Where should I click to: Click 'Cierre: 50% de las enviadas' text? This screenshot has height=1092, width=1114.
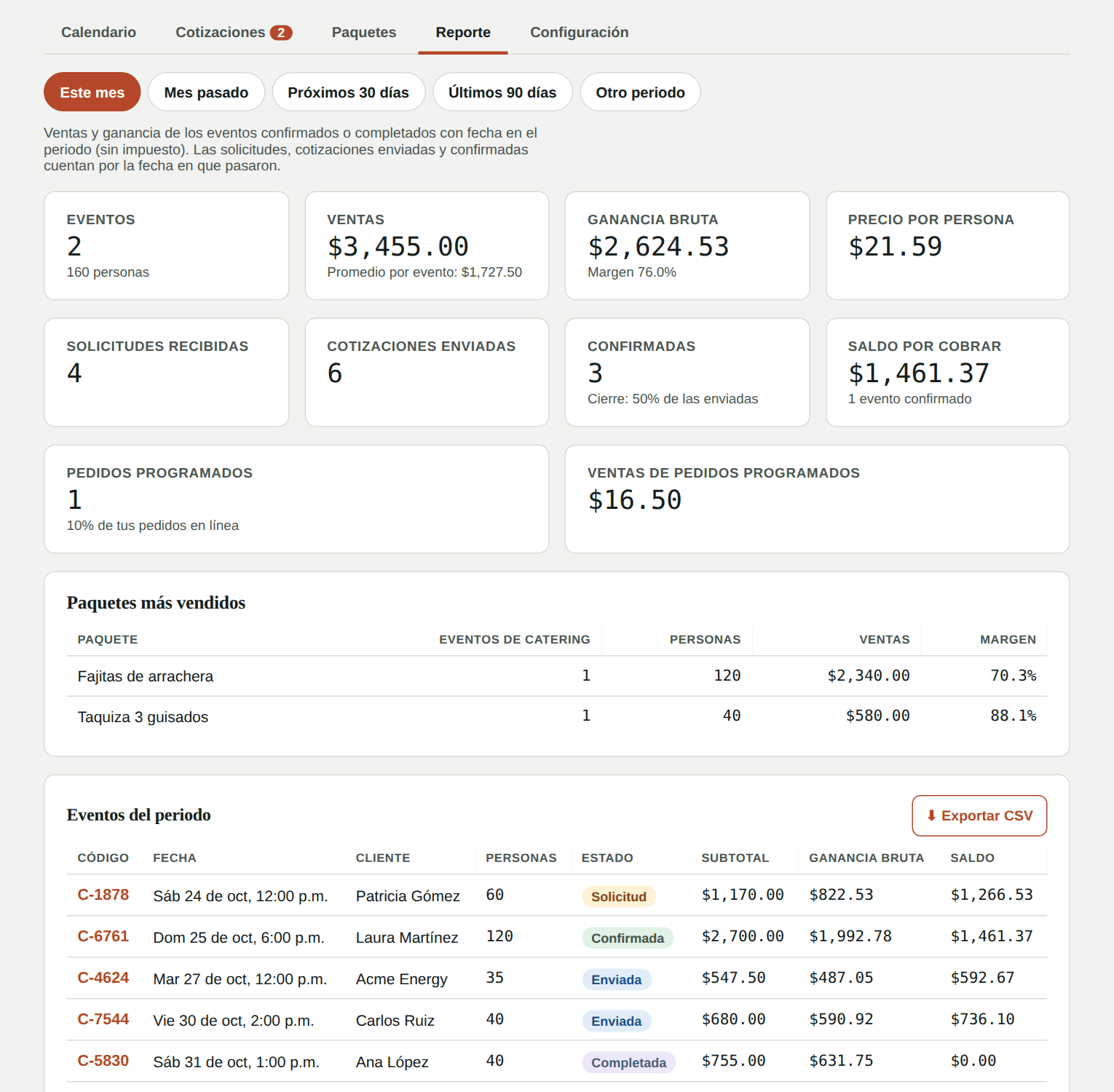coord(673,399)
